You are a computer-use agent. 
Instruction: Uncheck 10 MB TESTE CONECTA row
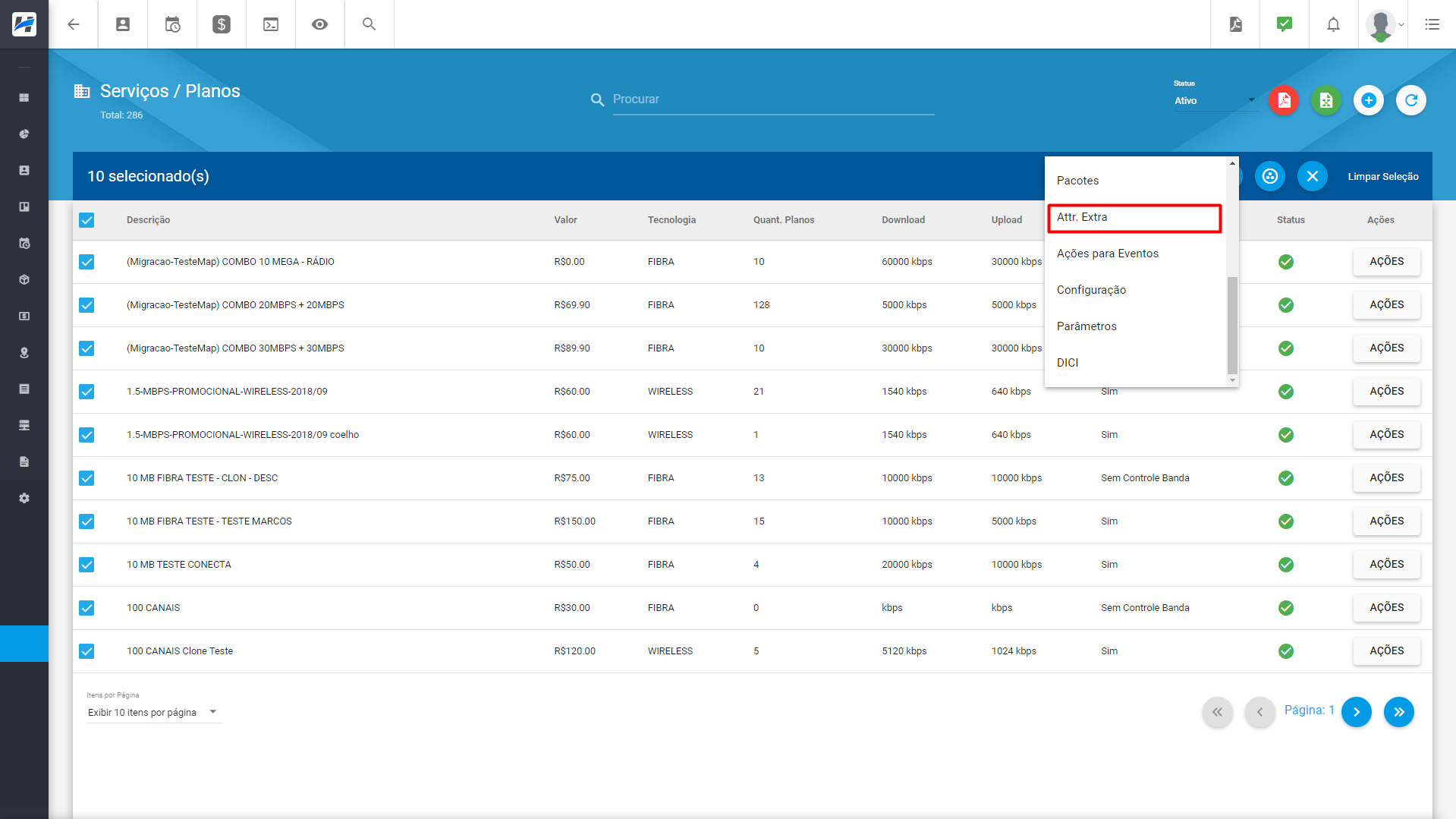point(86,565)
